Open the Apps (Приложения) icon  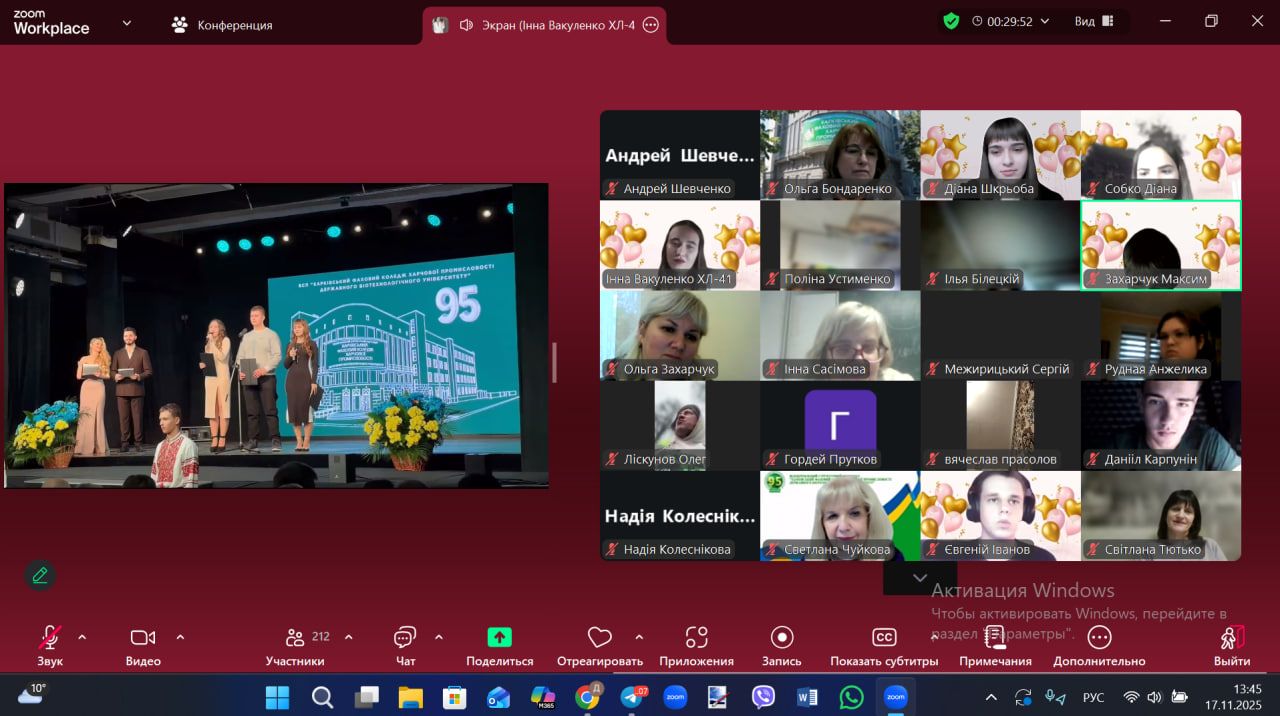696,638
